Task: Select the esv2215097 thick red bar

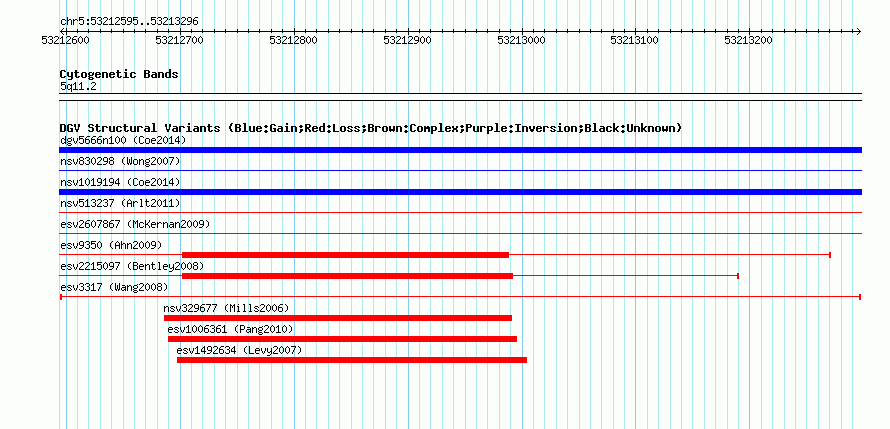Action: tap(347, 276)
